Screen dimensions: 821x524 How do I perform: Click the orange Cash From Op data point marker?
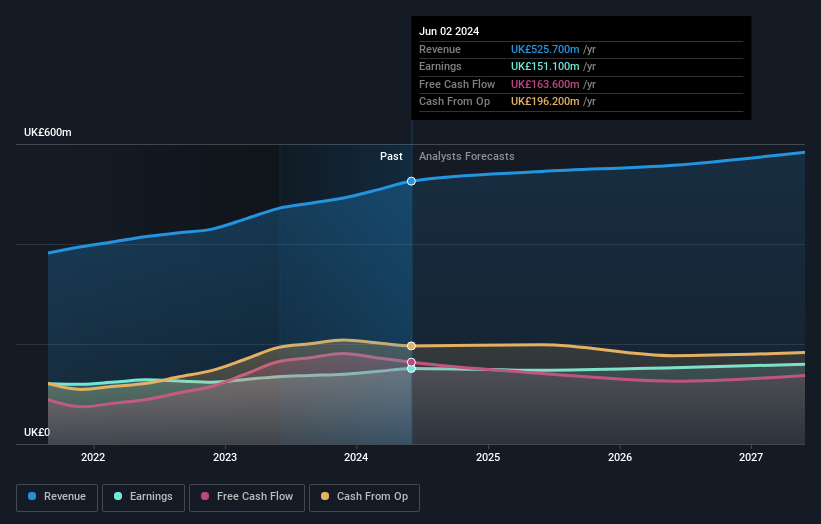412,346
